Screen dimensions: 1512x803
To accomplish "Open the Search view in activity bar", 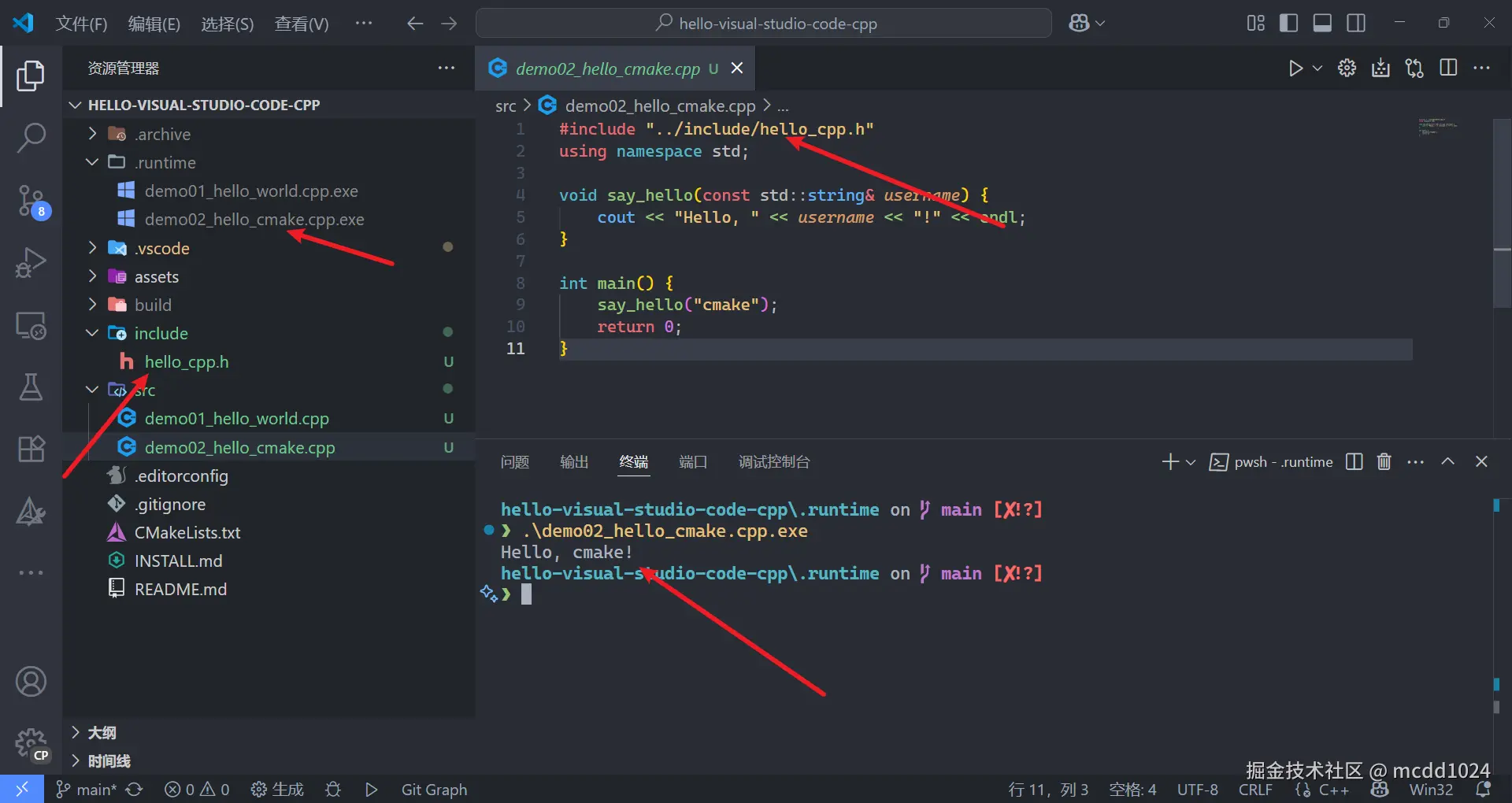I will tap(31, 137).
